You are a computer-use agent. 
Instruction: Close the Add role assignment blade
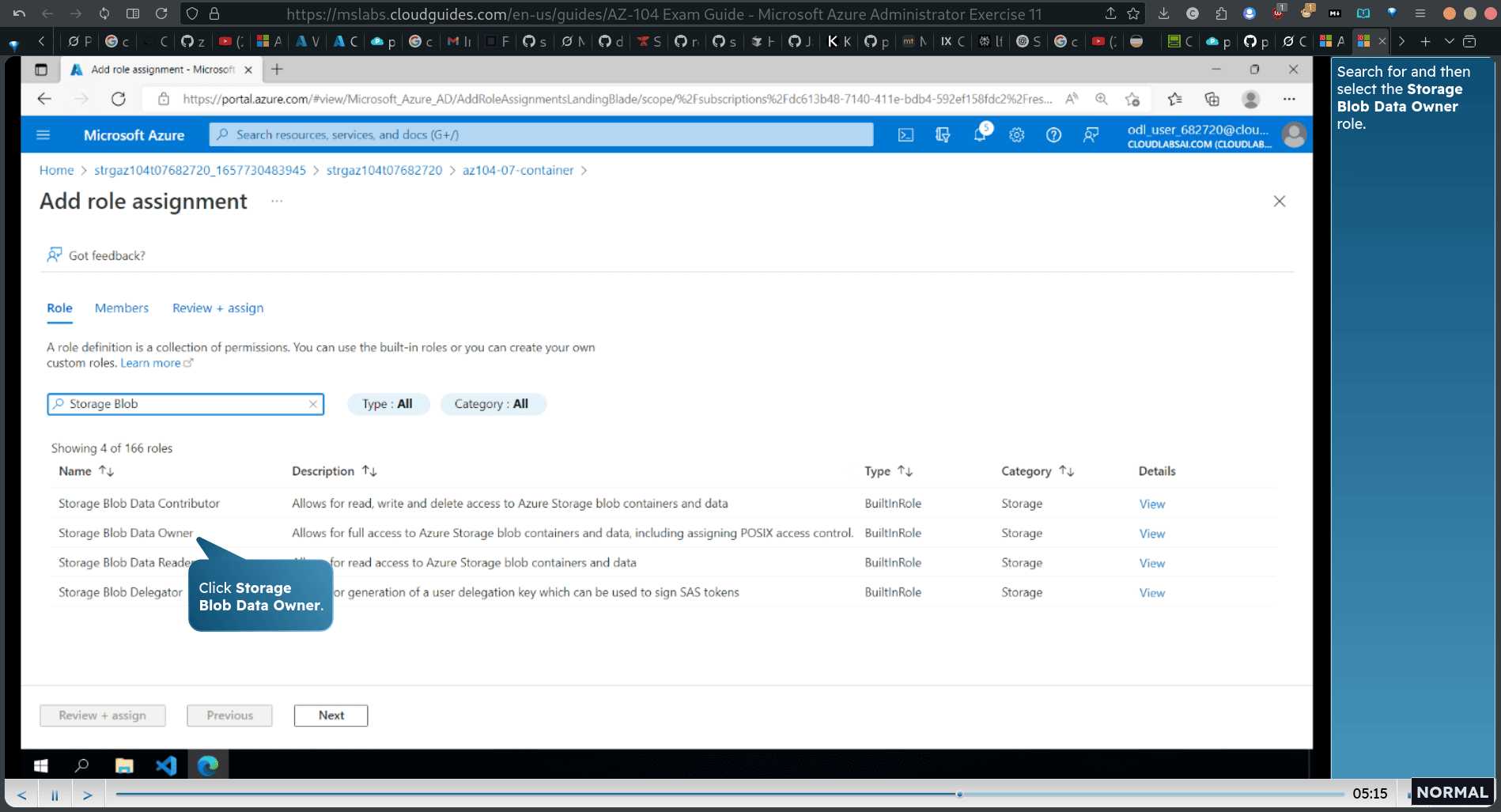(1280, 202)
